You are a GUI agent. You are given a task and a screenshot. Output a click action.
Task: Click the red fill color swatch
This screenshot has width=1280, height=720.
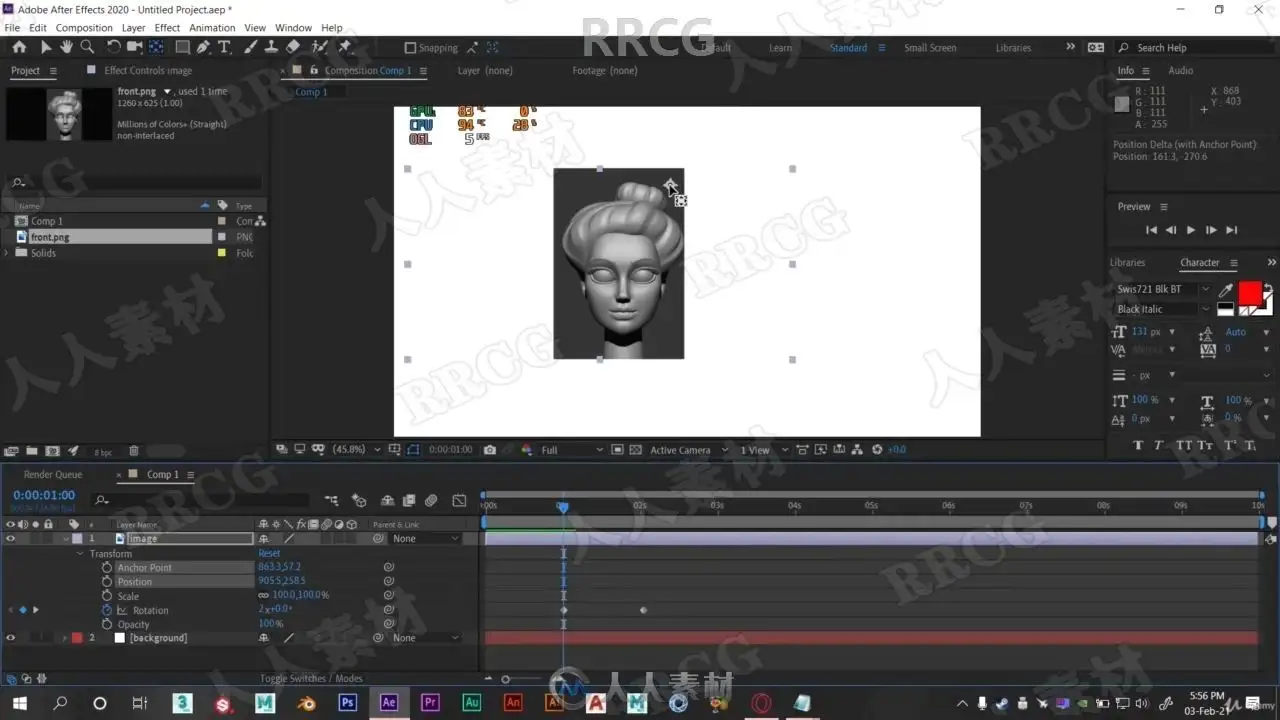click(1250, 293)
